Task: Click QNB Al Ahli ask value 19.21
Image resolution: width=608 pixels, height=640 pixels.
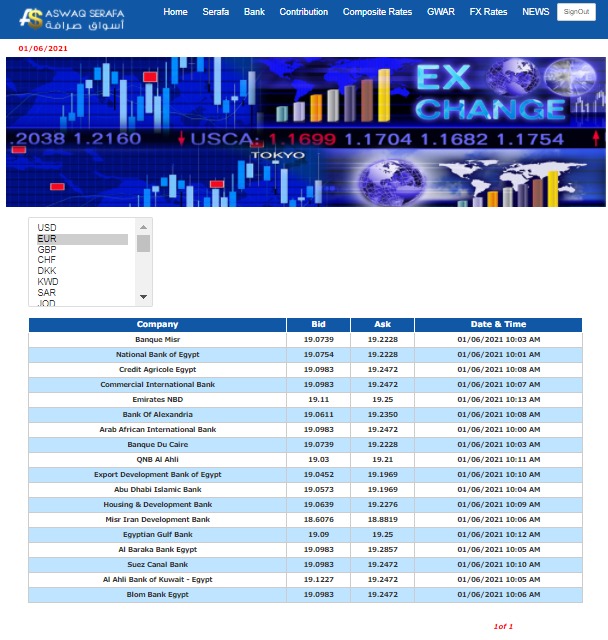Action: pos(382,460)
